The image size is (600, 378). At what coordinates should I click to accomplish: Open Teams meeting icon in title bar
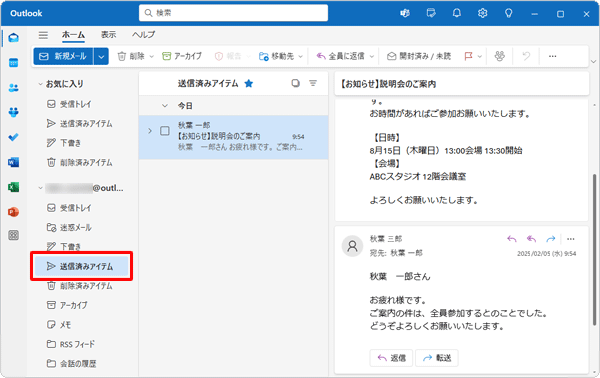[x=405, y=13]
